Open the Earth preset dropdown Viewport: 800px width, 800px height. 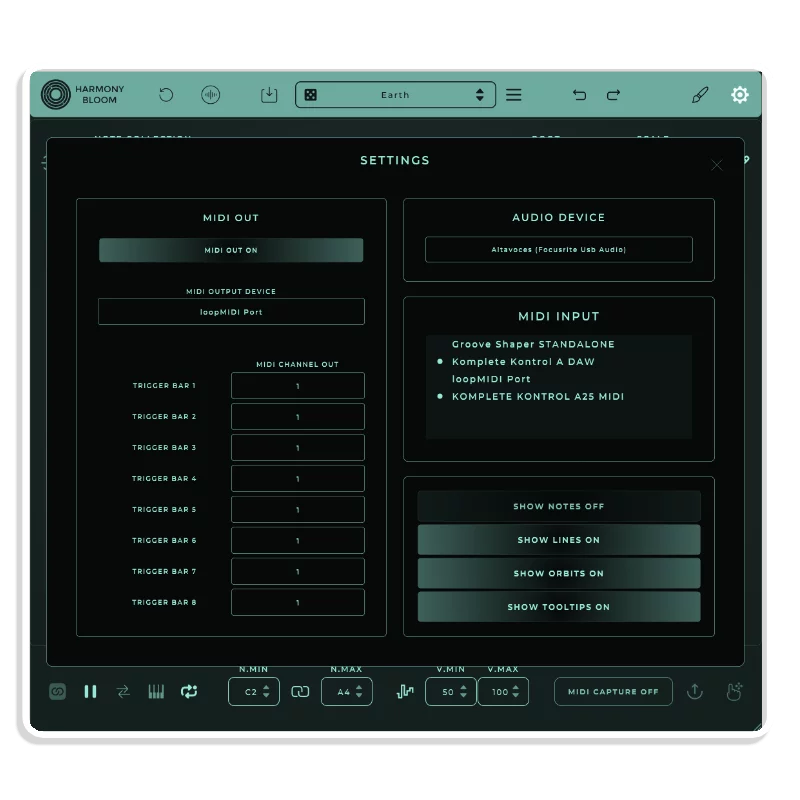point(395,95)
